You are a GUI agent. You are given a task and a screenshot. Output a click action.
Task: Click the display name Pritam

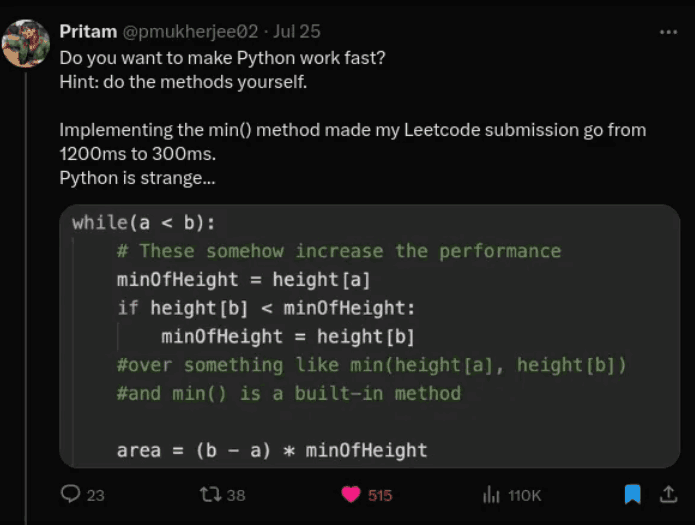[87, 32]
